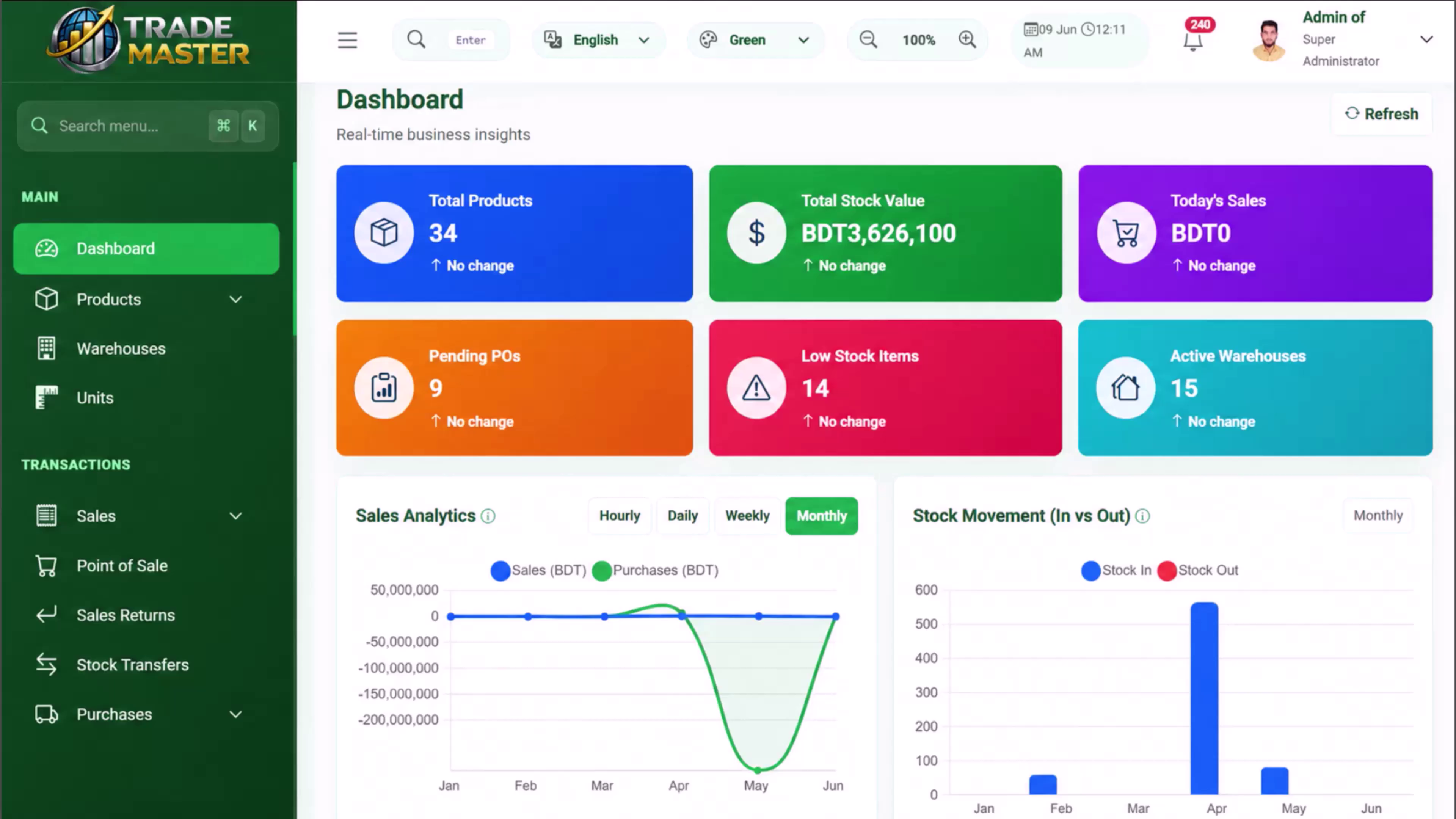Click the February Stock In bar
Screen dimensions: 1456x819
tap(1043, 784)
